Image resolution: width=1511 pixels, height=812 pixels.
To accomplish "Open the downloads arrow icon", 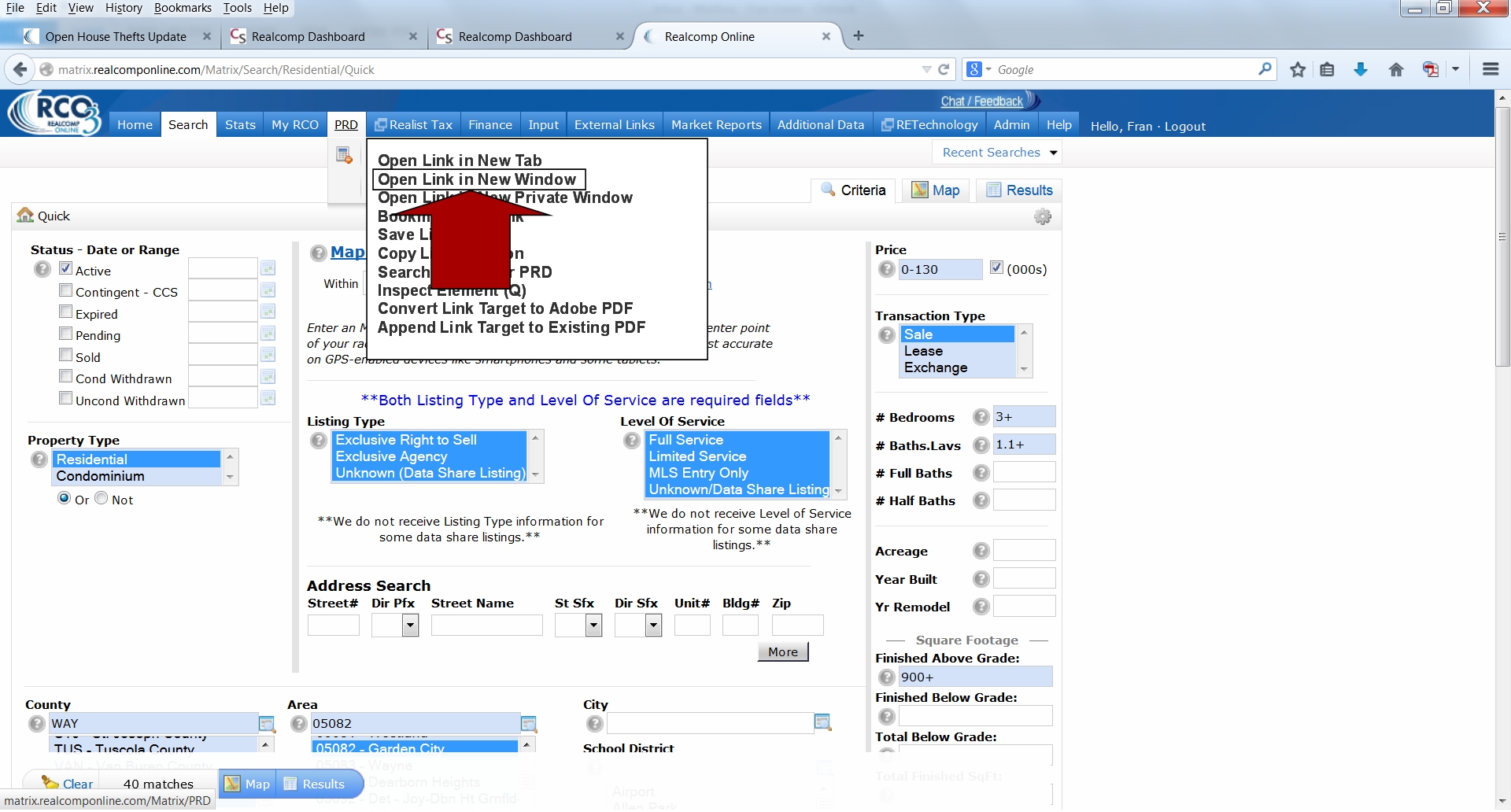I will [1360, 69].
